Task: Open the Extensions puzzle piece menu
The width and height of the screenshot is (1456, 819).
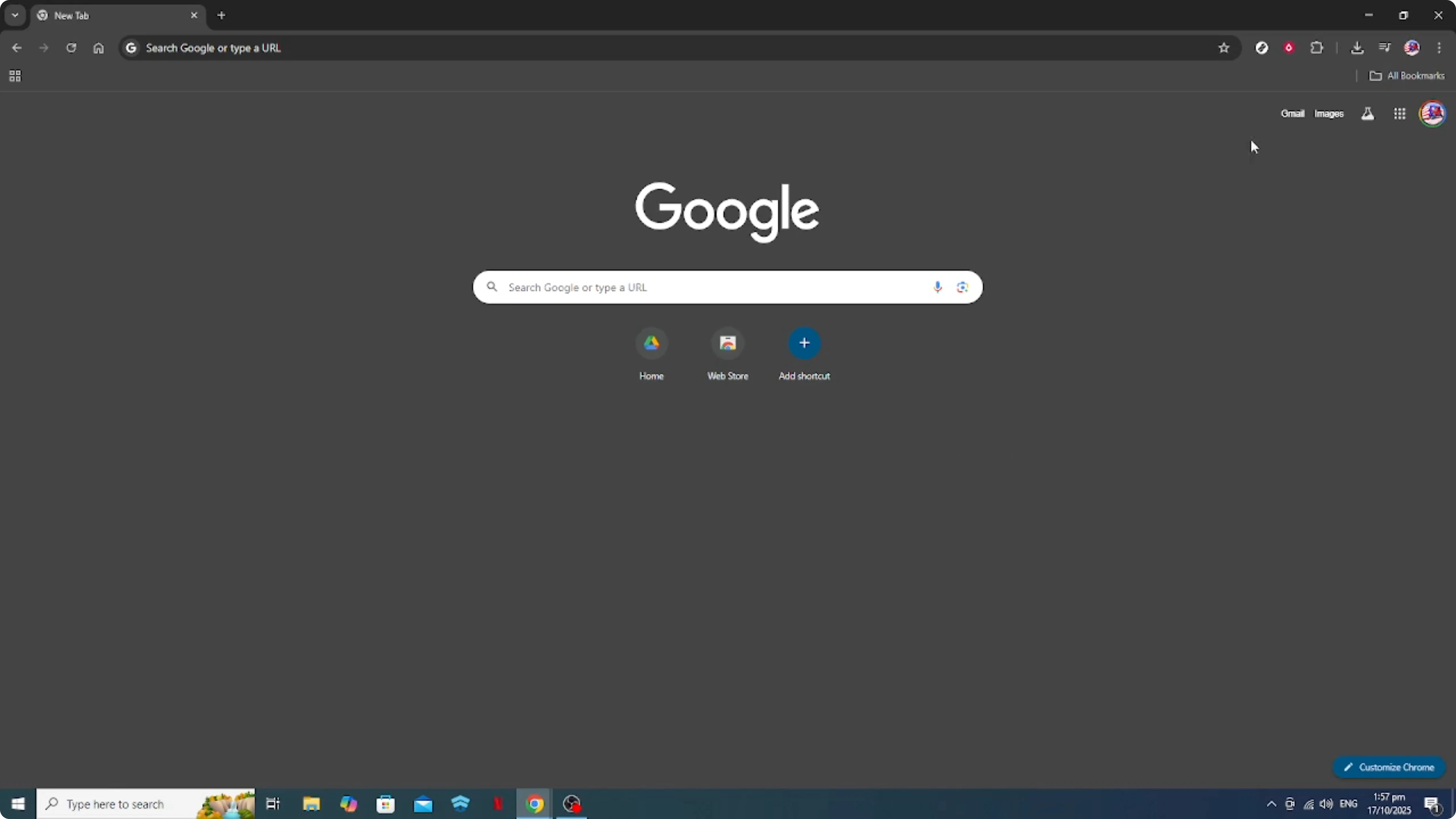Action: [x=1317, y=48]
